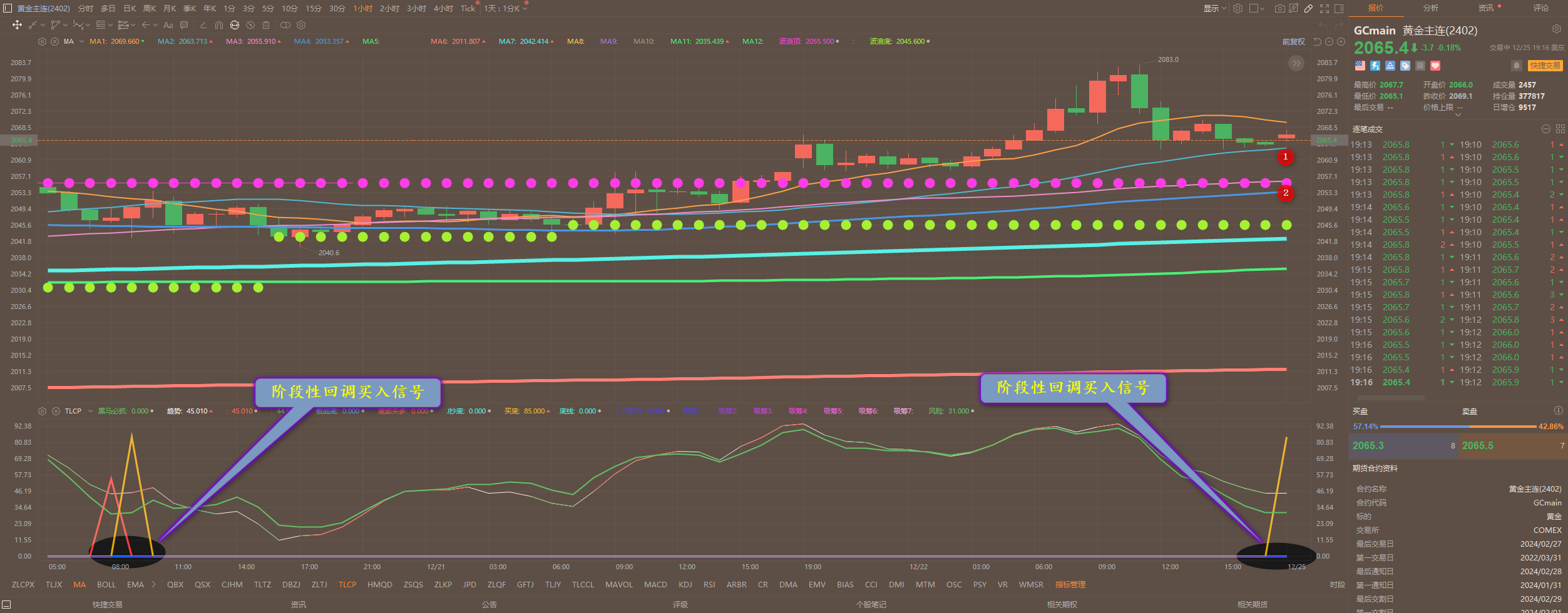This screenshot has height=613, width=1568.
Task: Open the 显示 display dropdown
Action: pos(1214,8)
